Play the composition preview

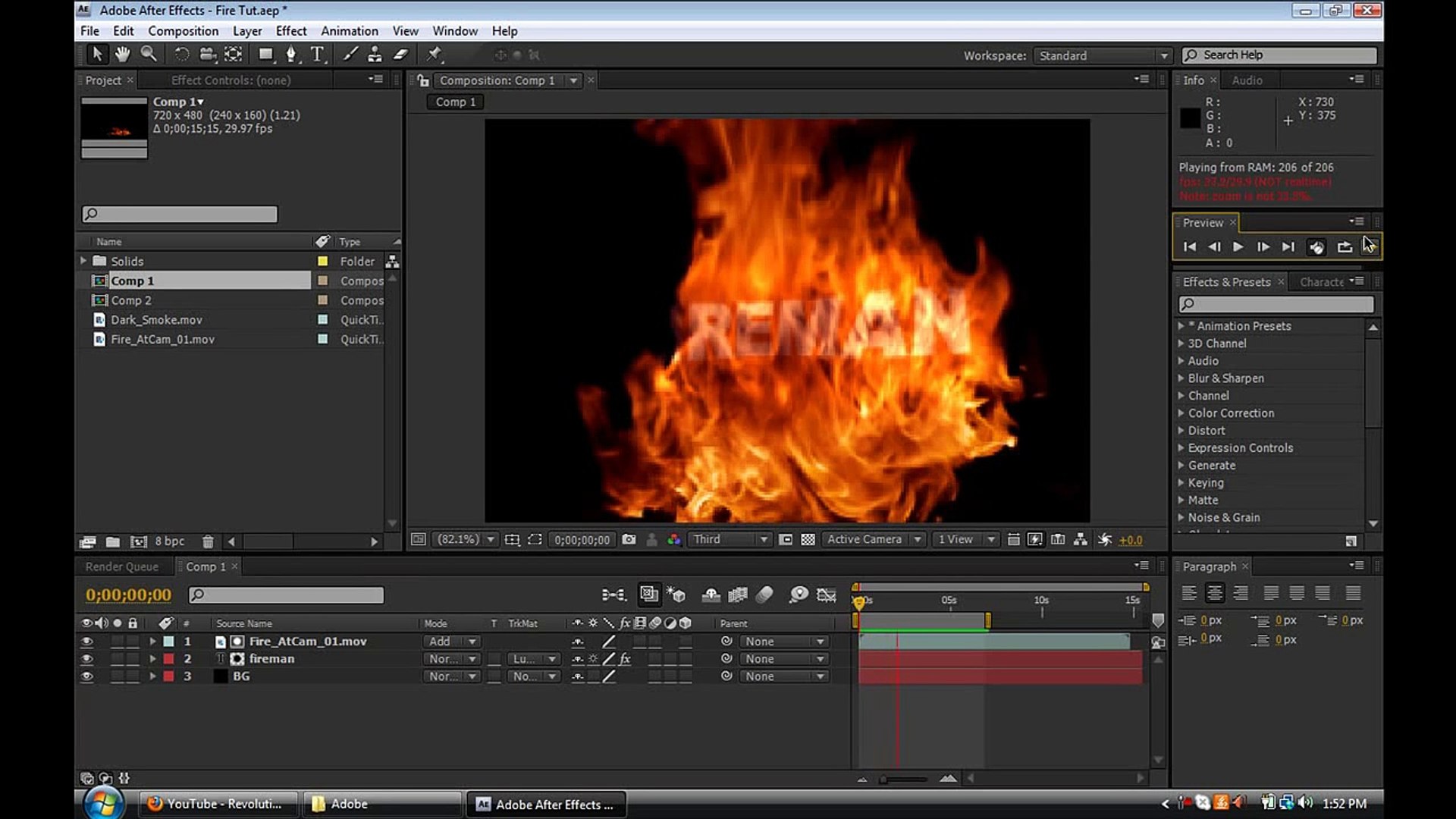pyautogui.click(x=1238, y=247)
